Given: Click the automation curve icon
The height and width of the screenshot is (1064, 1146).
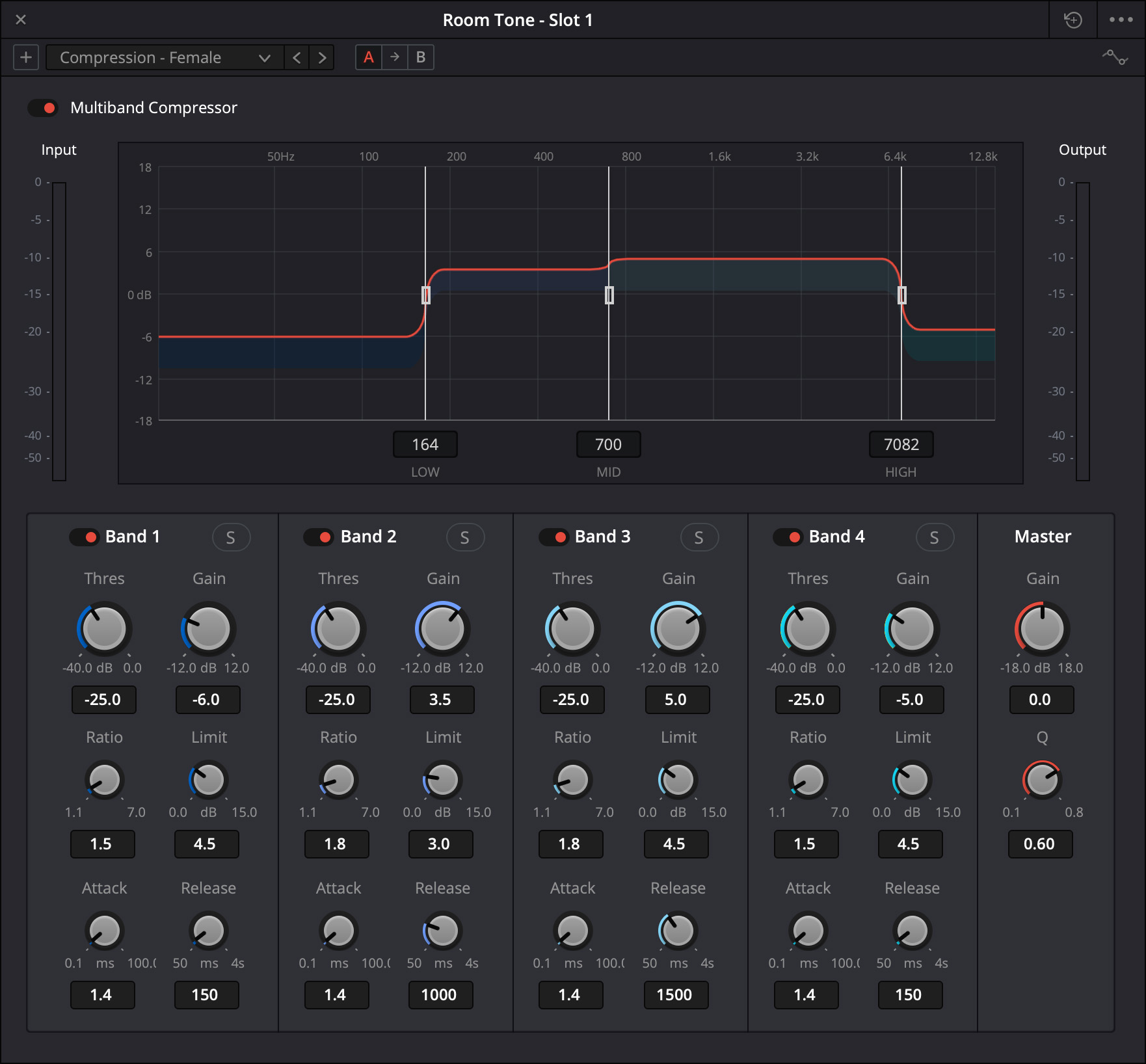Looking at the screenshot, I should click(x=1115, y=57).
